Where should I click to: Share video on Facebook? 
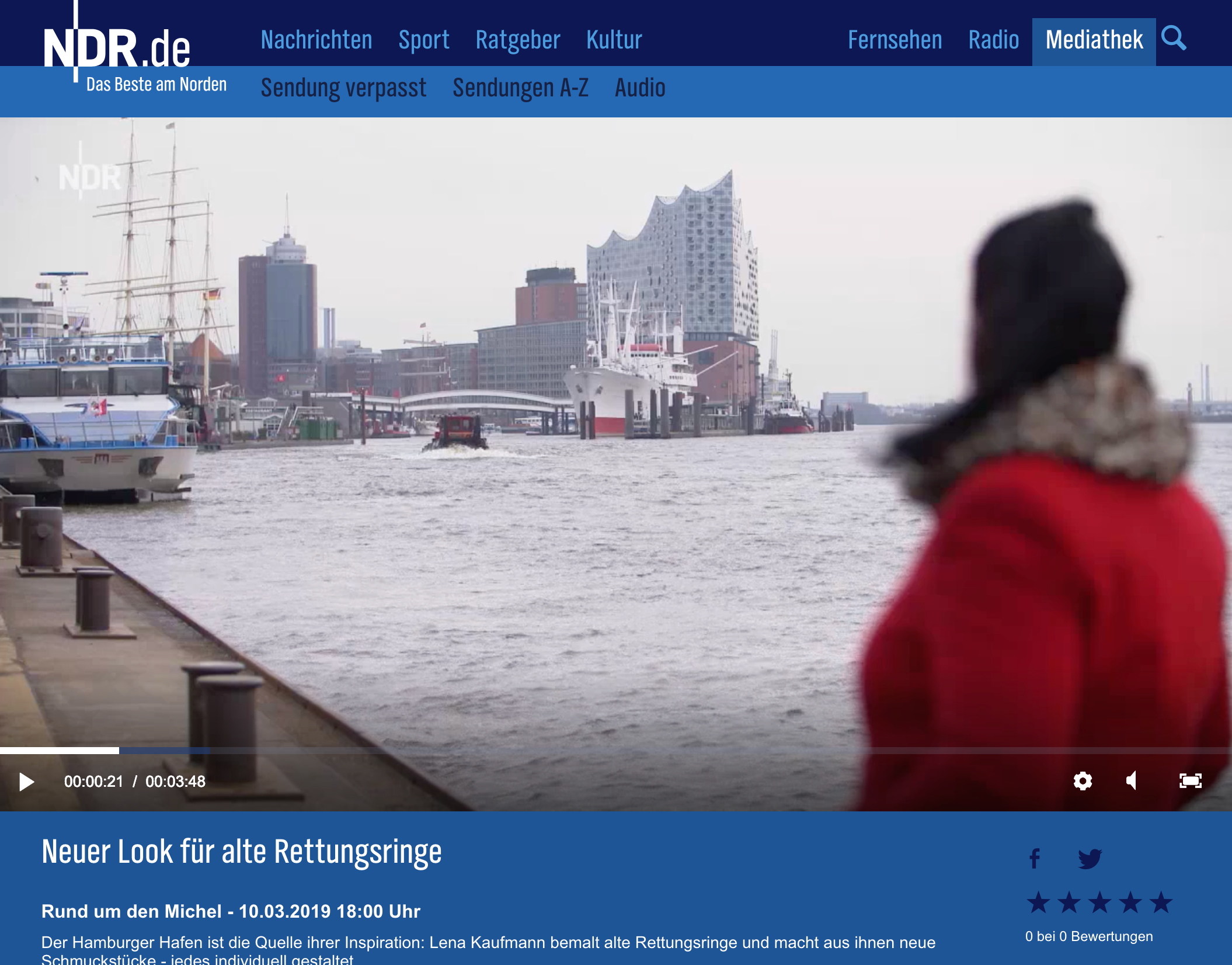[x=1035, y=859]
